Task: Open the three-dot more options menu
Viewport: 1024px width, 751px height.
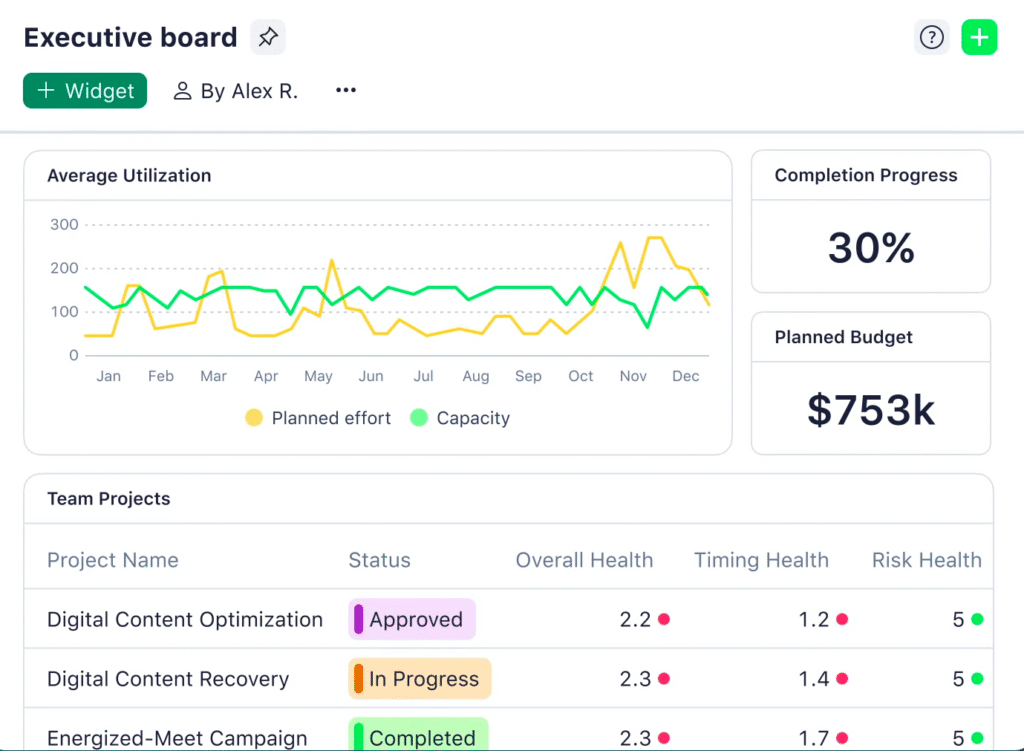Action: (x=346, y=91)
